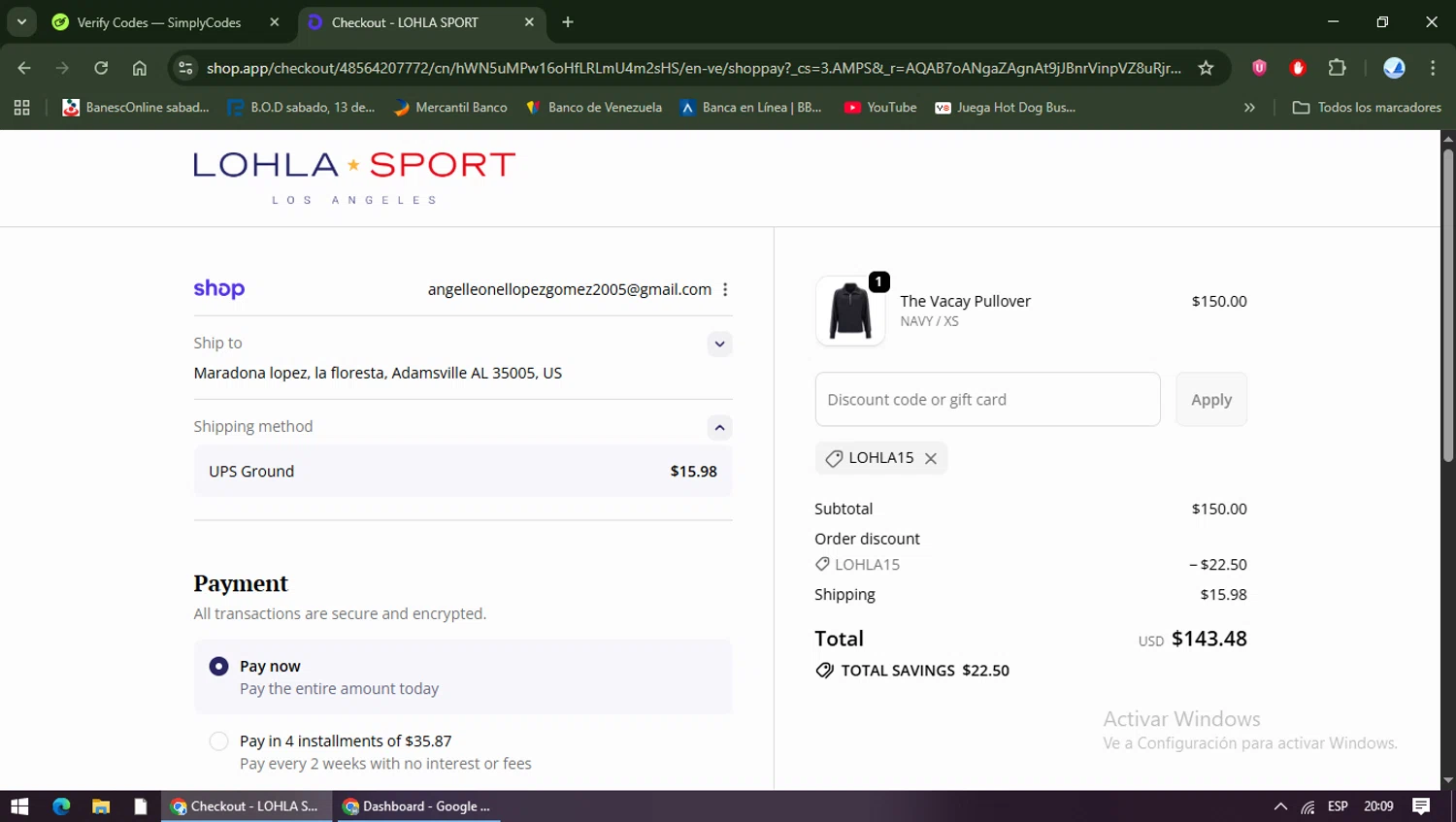Reload the checkout page

101,68
